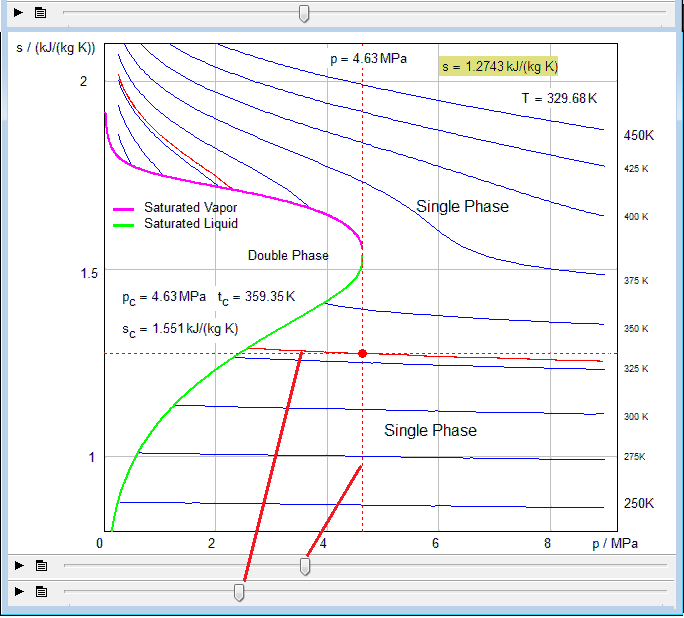
Task: Open bottom slider list menu icon
Action: 41,591
